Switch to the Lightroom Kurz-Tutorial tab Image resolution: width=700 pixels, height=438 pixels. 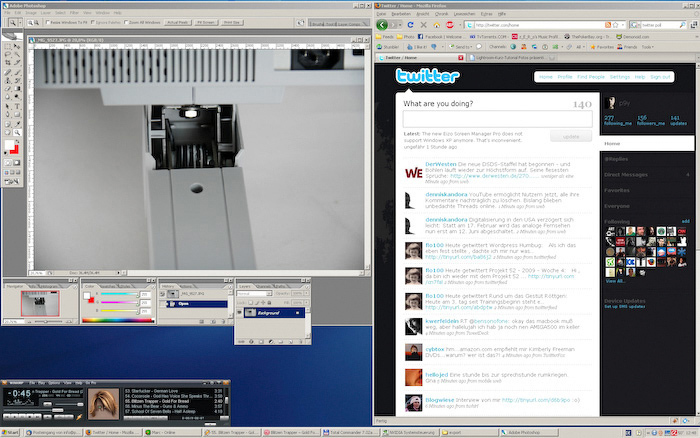click(x=510, y=58)
